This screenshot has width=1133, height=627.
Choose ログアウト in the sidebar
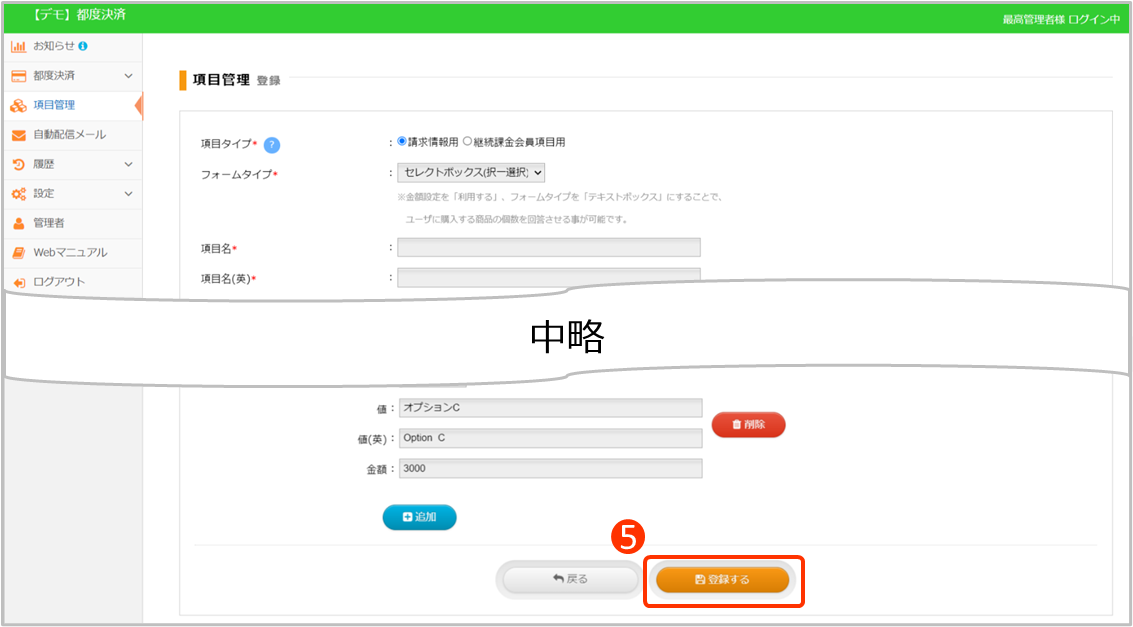click(x=59, y=282)
